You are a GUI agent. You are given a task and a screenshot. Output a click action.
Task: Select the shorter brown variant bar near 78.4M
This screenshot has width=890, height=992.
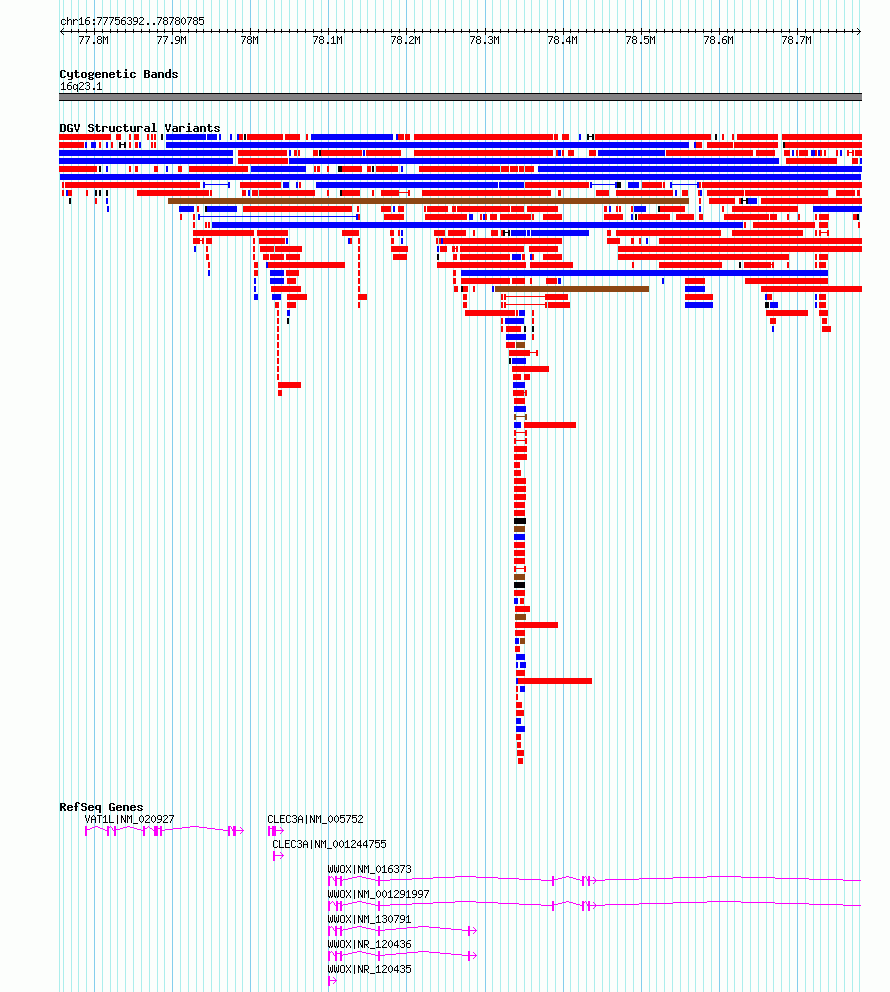coord(572,289)
